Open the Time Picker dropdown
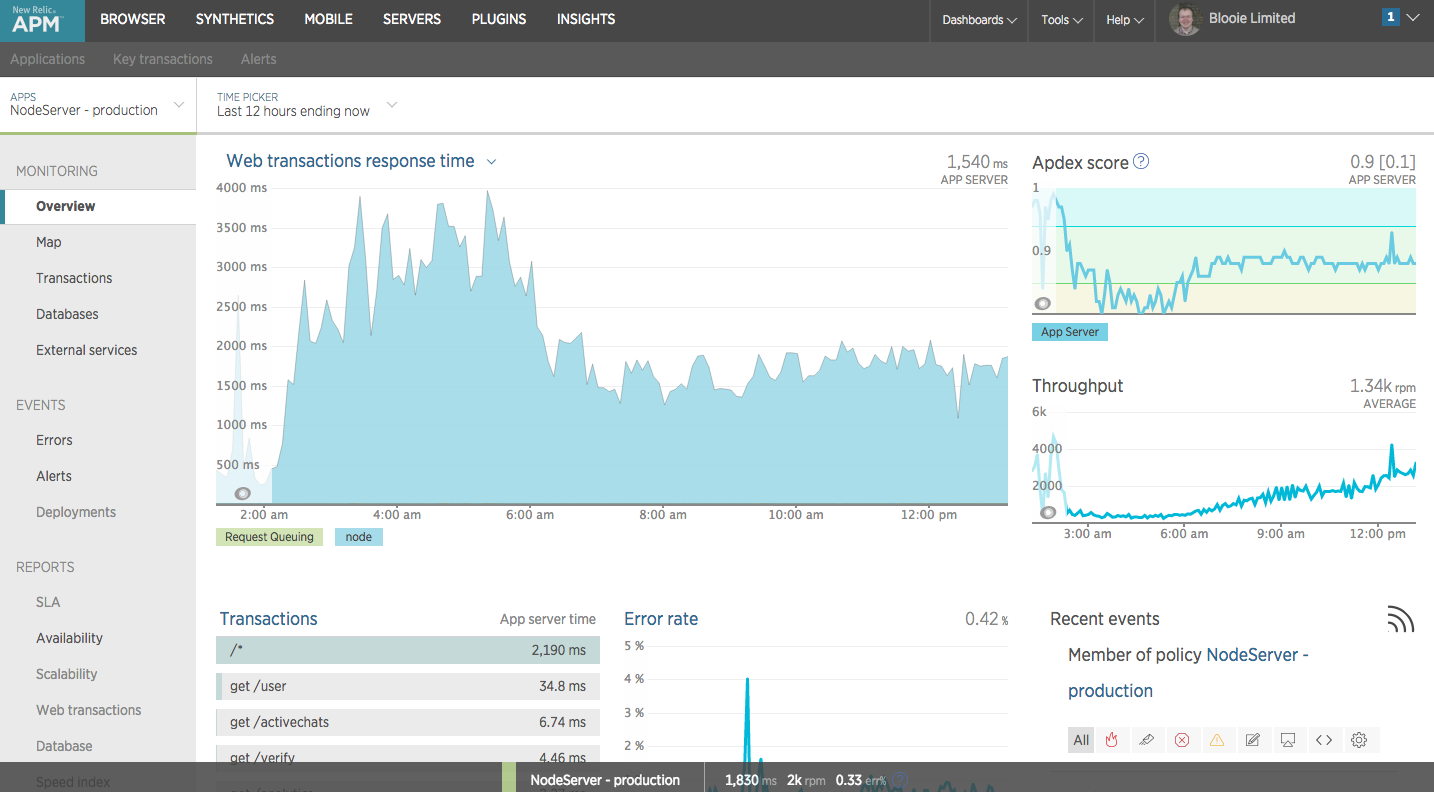Viewport: 1434px width, 792px height. [x=306, y=105]
